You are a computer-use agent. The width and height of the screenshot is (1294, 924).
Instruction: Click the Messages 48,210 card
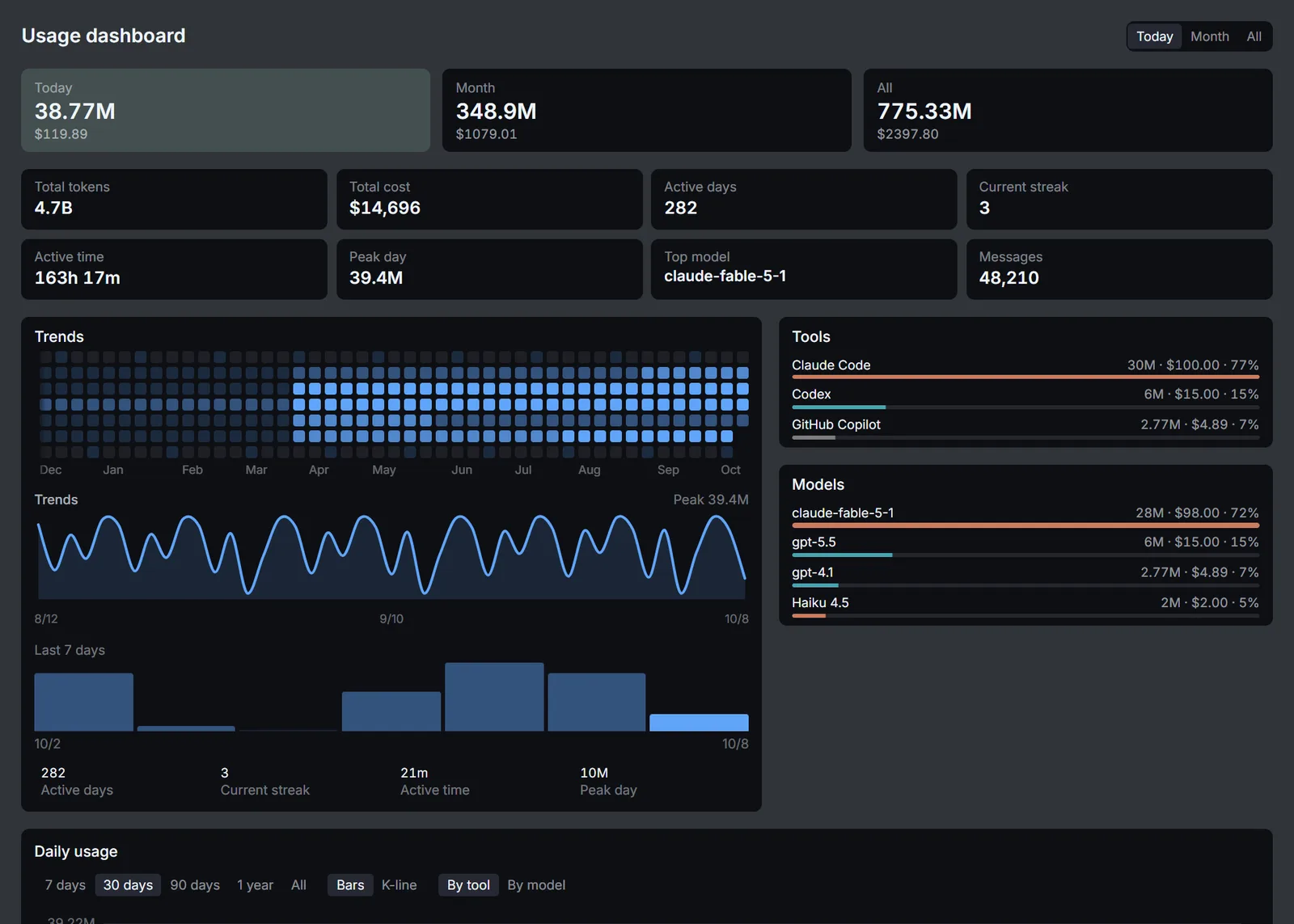click(1119, 269)
